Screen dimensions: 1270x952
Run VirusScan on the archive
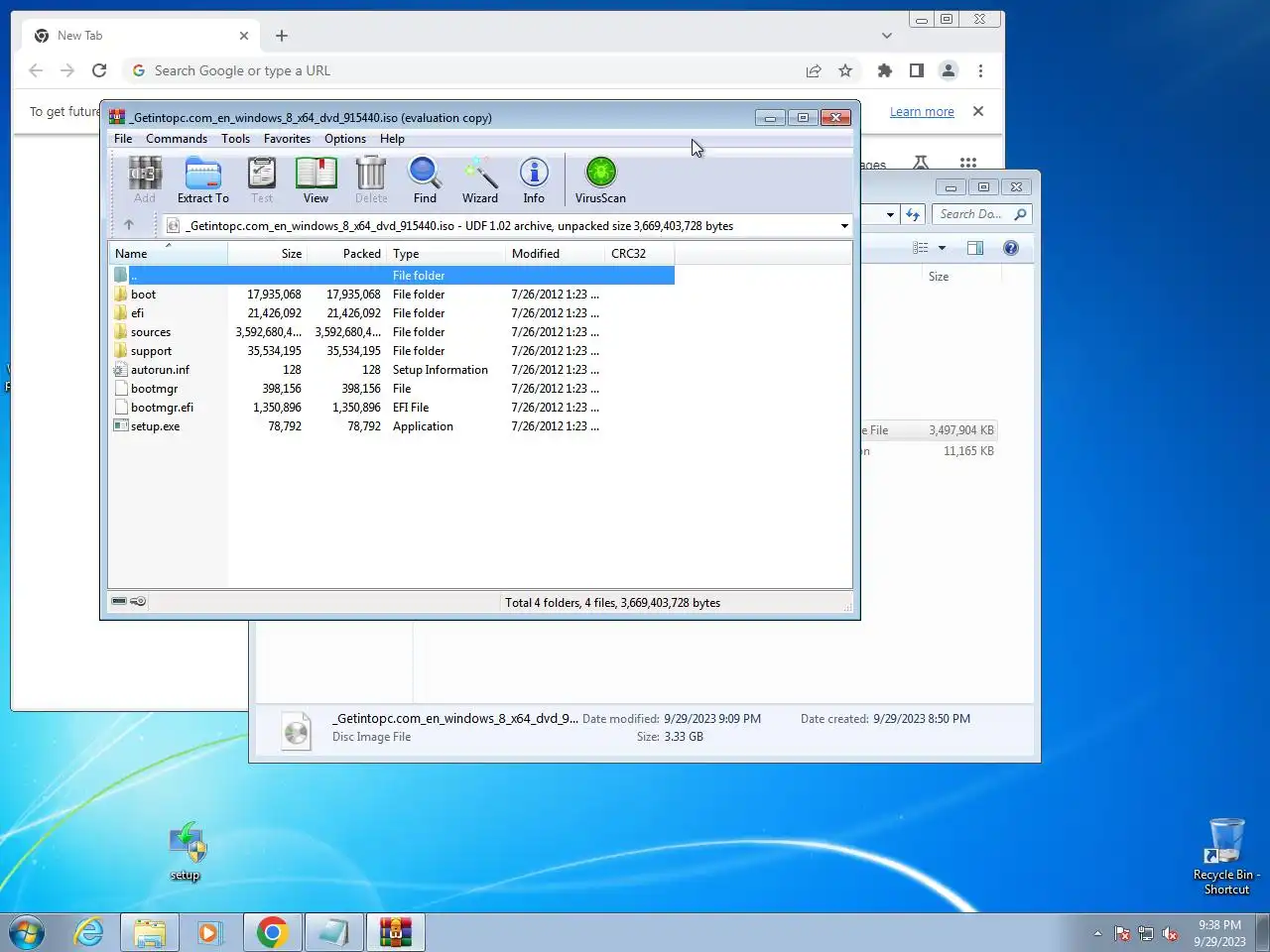600,179
